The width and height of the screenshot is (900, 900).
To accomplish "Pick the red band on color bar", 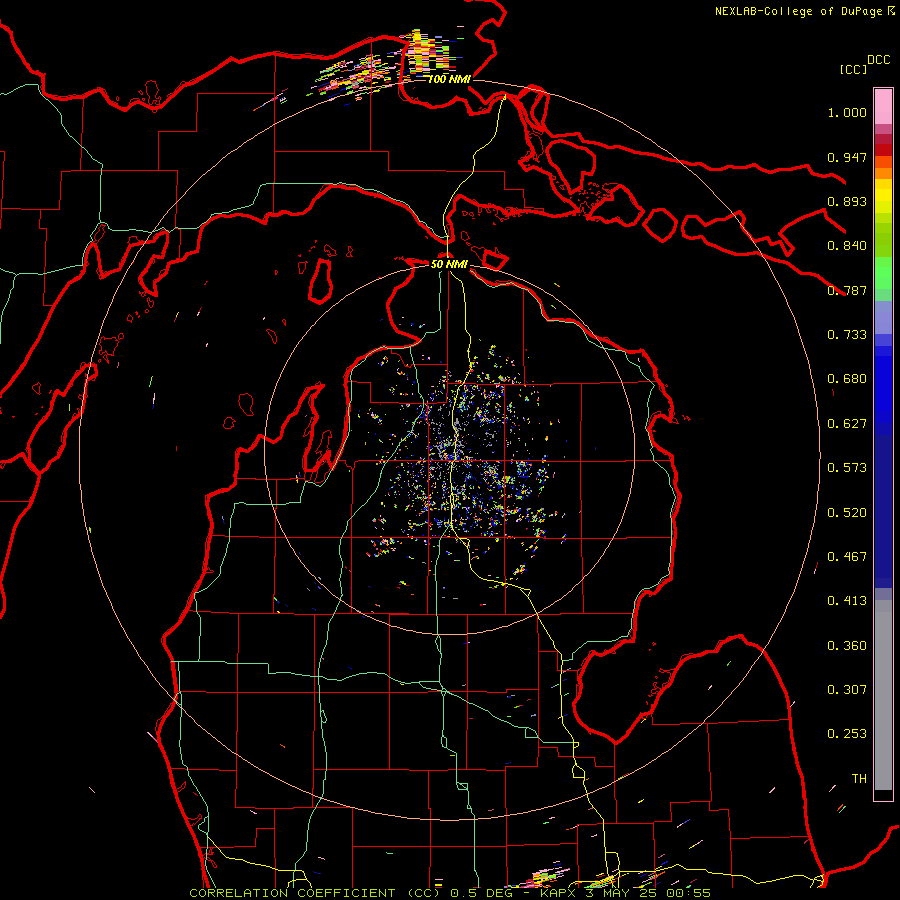I will click(883, 149).
